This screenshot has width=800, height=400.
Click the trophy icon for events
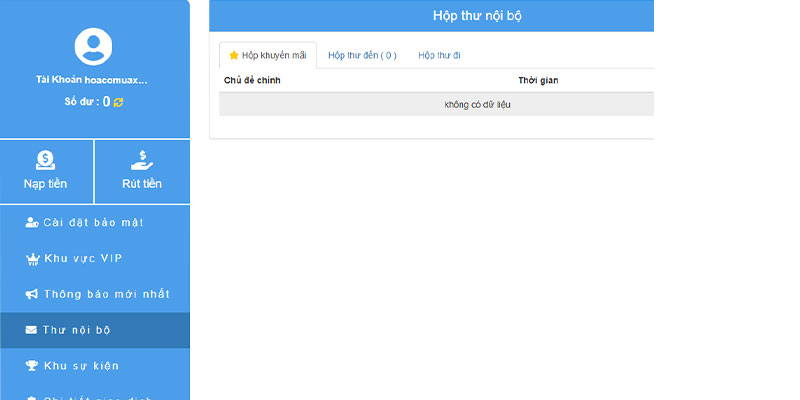tap(32, 366)
